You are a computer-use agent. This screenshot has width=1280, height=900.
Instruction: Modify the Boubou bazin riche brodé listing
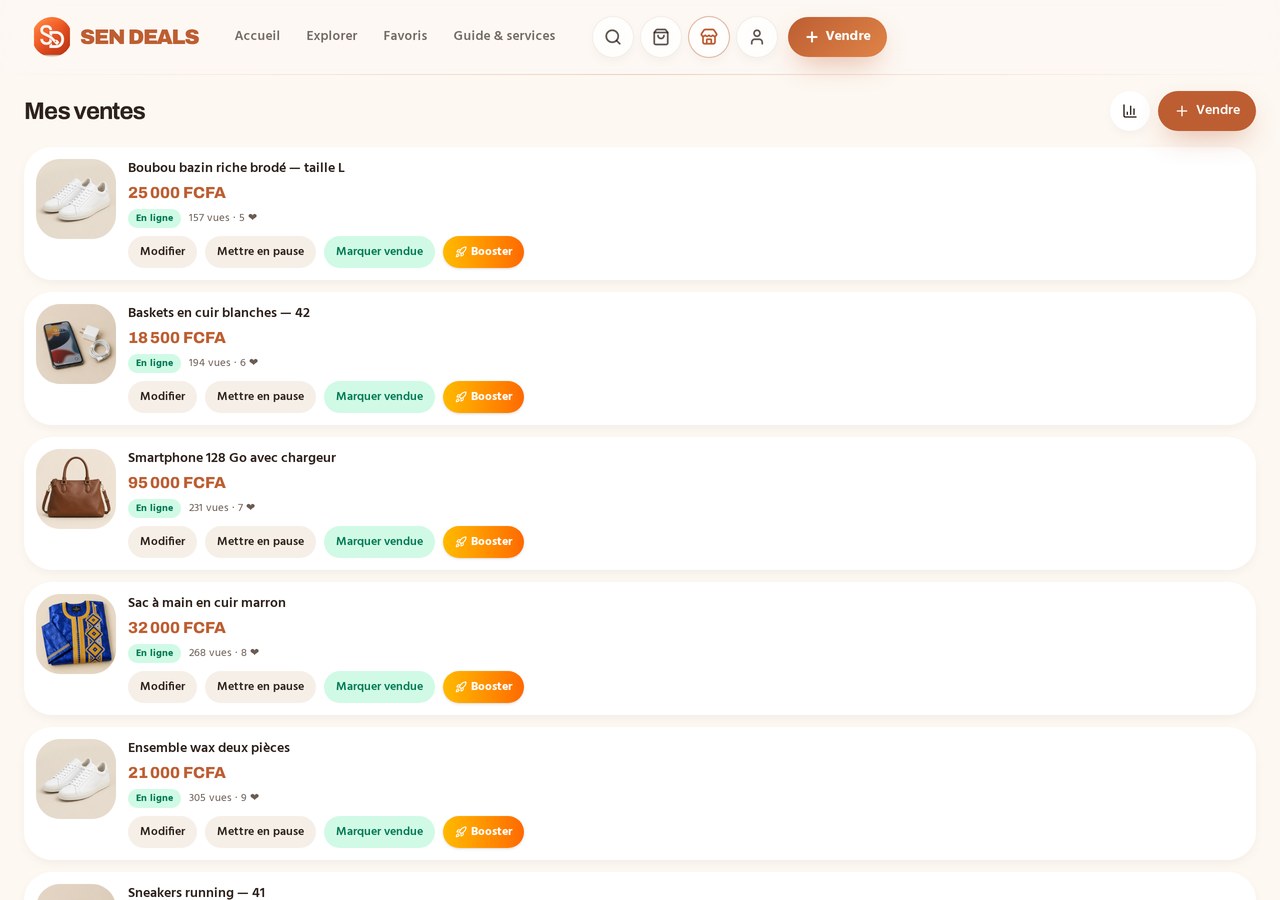click(162, 252)
